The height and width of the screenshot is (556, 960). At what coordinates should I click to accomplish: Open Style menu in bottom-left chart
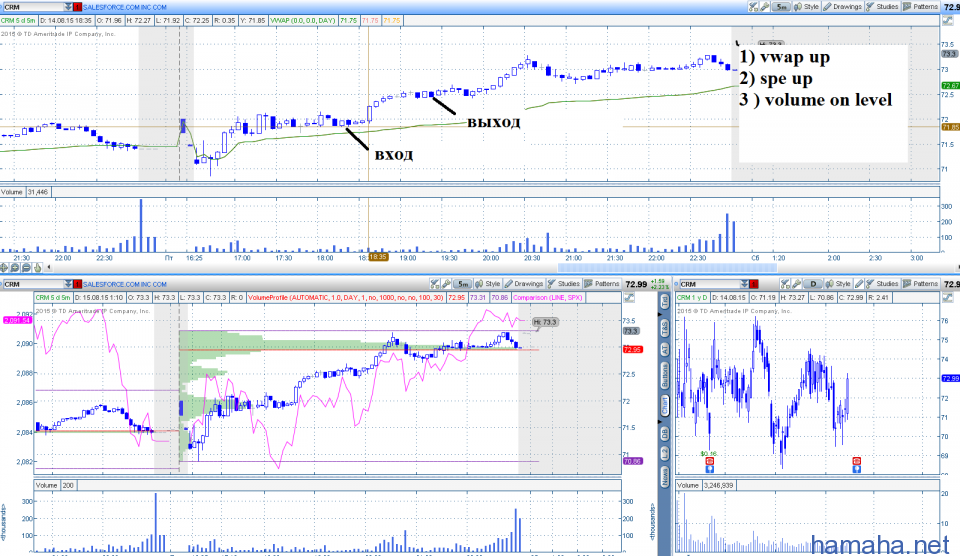click(488, 284)
